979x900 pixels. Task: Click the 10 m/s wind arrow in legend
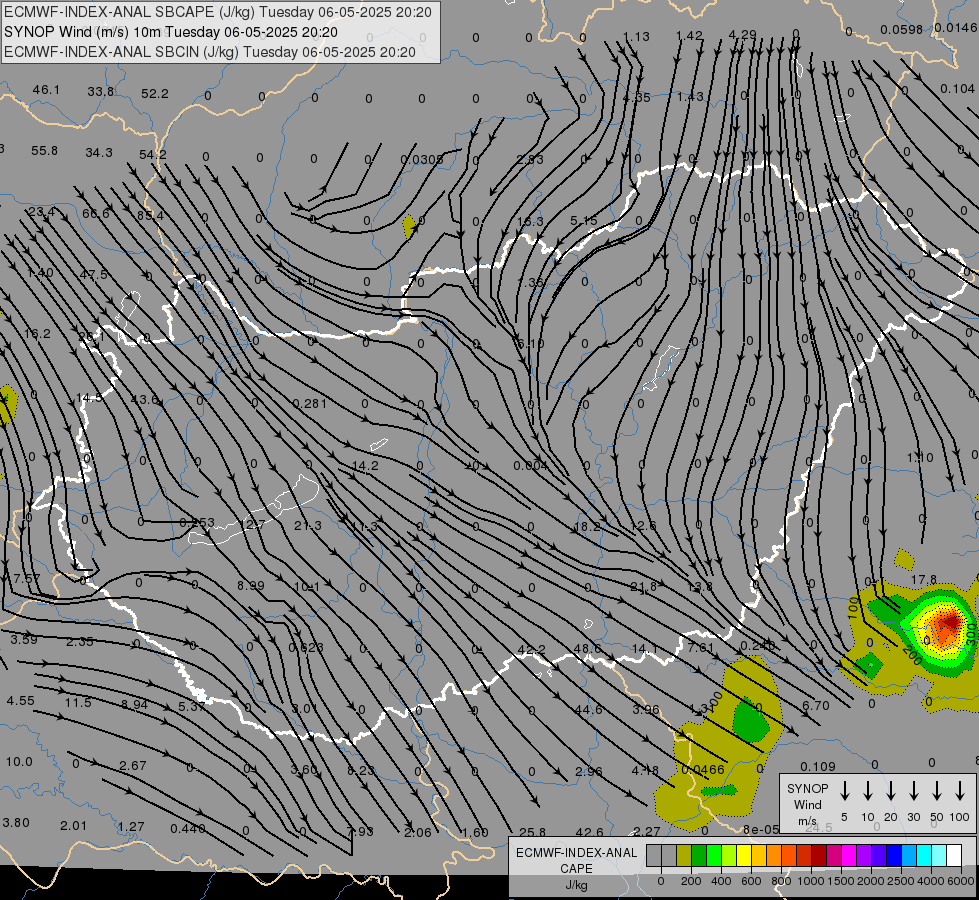[x=867, y=791]
